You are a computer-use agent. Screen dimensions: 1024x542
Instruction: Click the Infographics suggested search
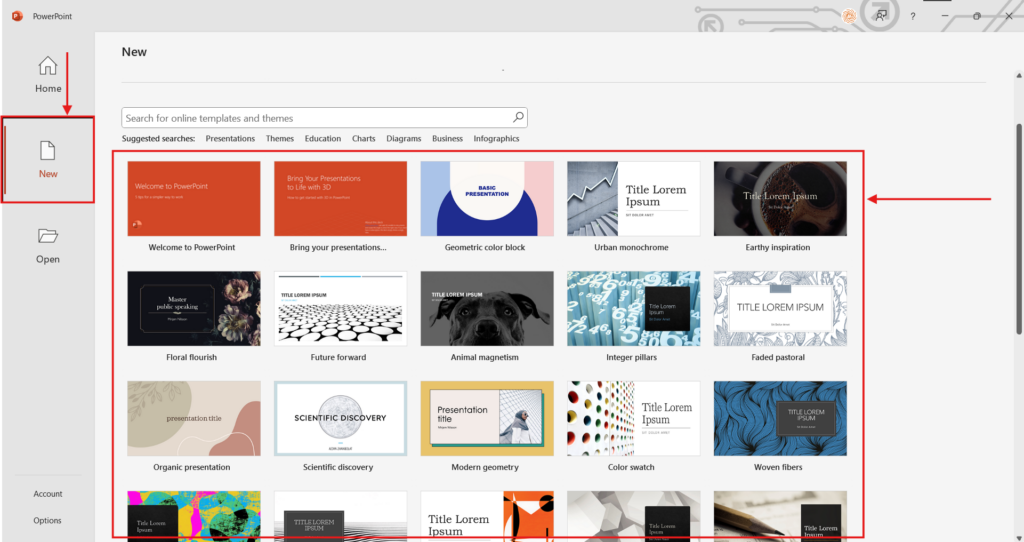[x=496, y=139]
